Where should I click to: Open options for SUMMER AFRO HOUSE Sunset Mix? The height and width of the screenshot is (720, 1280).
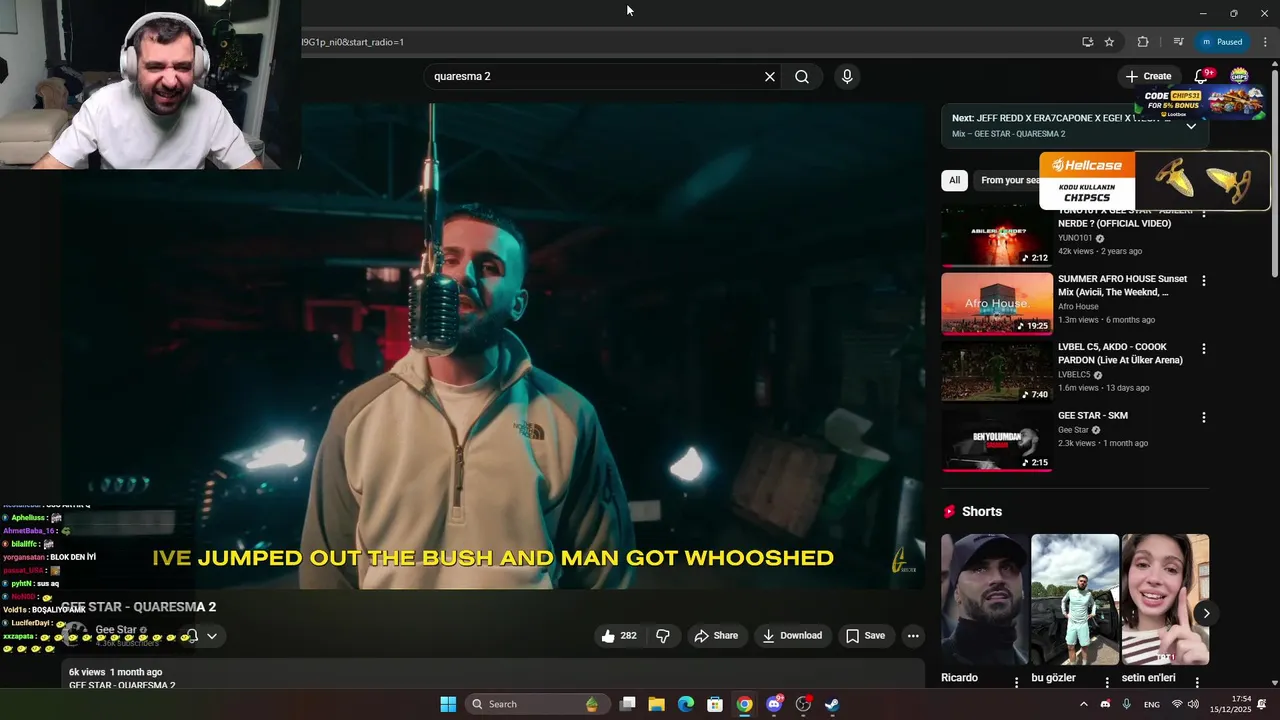coord(1204,281)
